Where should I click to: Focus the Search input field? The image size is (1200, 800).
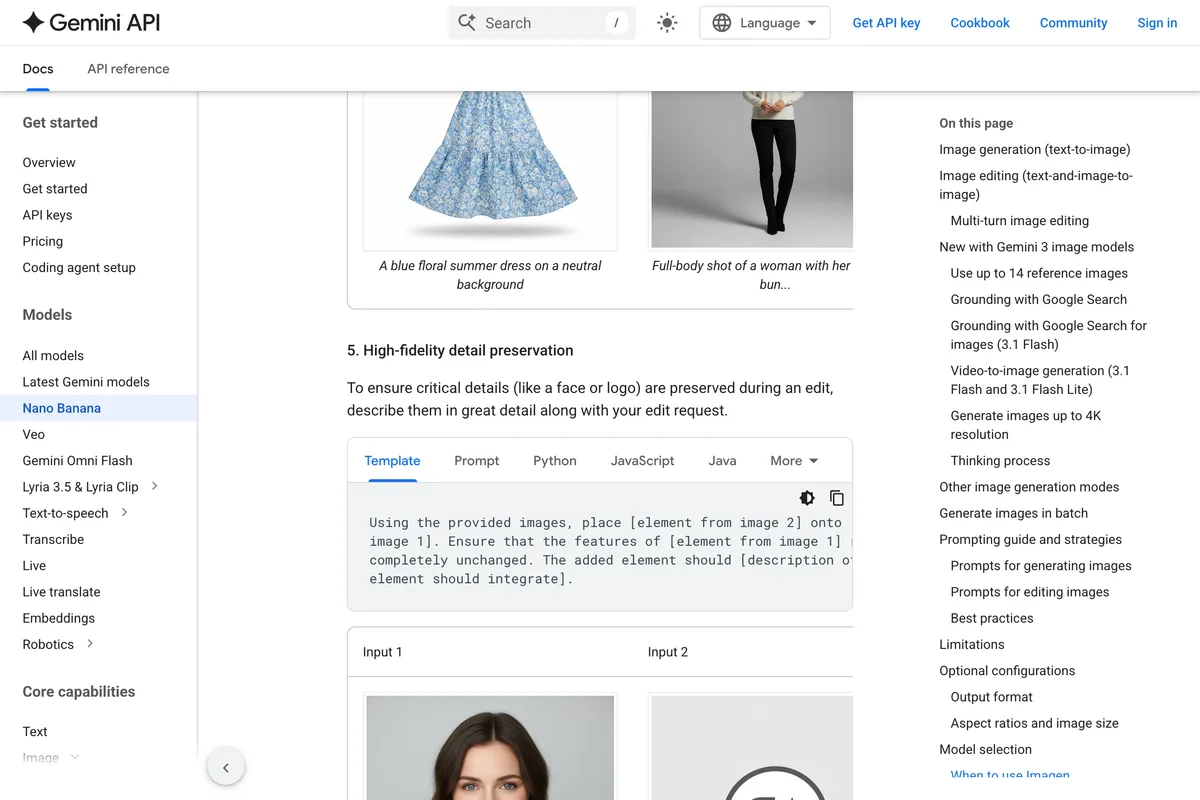click(542, 23)
